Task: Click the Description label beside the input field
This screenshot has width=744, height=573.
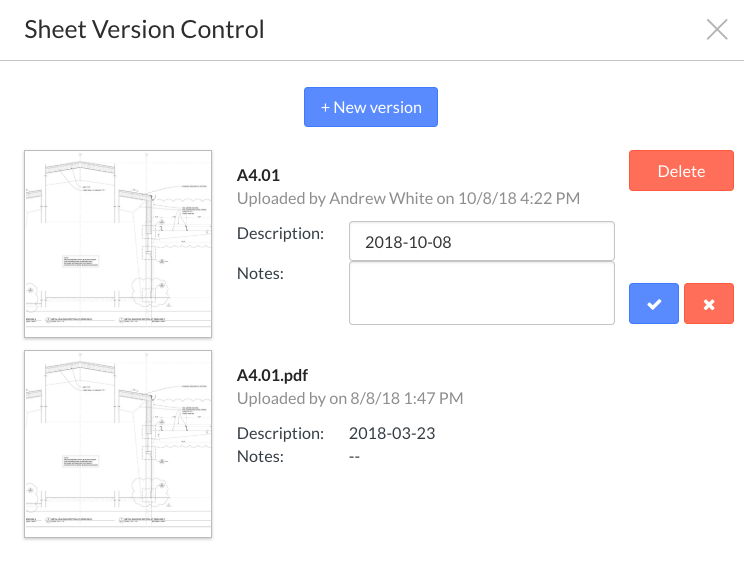Action: click(x=280, y=233)
